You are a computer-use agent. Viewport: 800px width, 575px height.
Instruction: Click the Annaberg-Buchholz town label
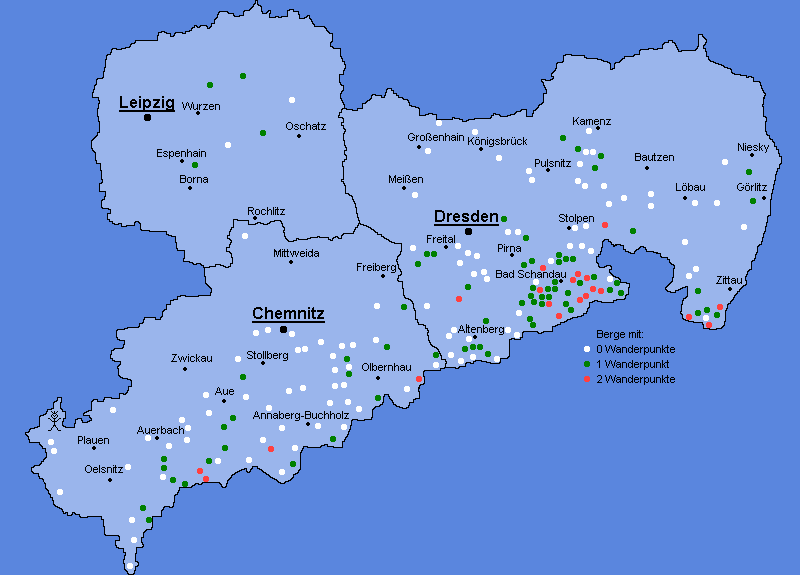[301, 414]
